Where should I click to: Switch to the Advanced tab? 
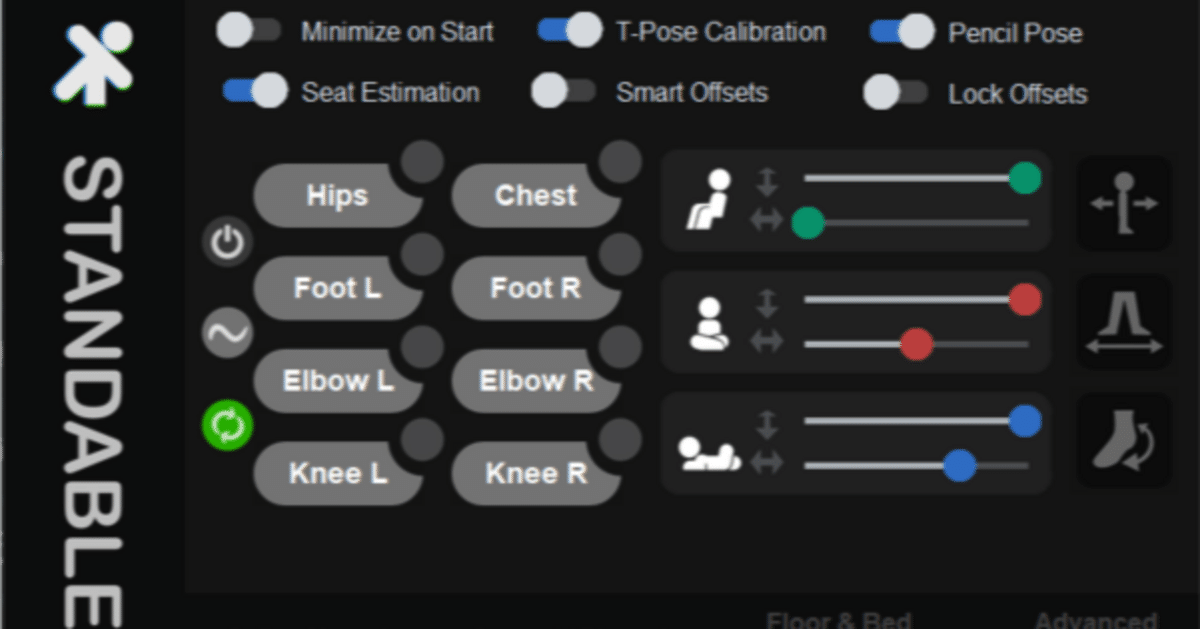1095,621
